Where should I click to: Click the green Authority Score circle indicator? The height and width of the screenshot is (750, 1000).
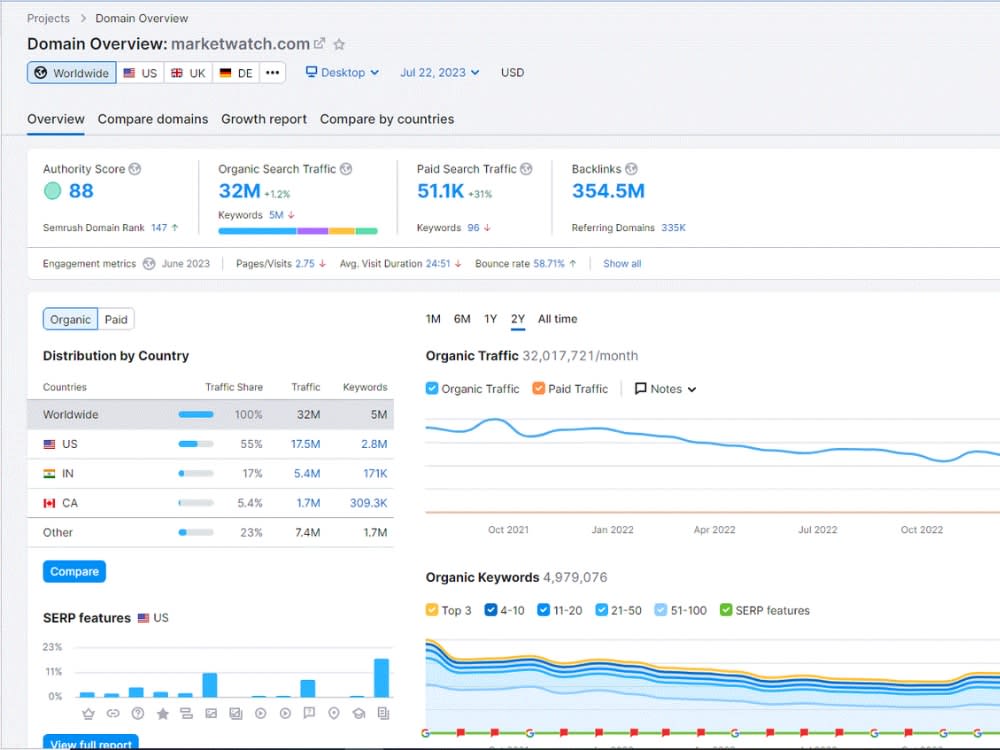[52, 191]
